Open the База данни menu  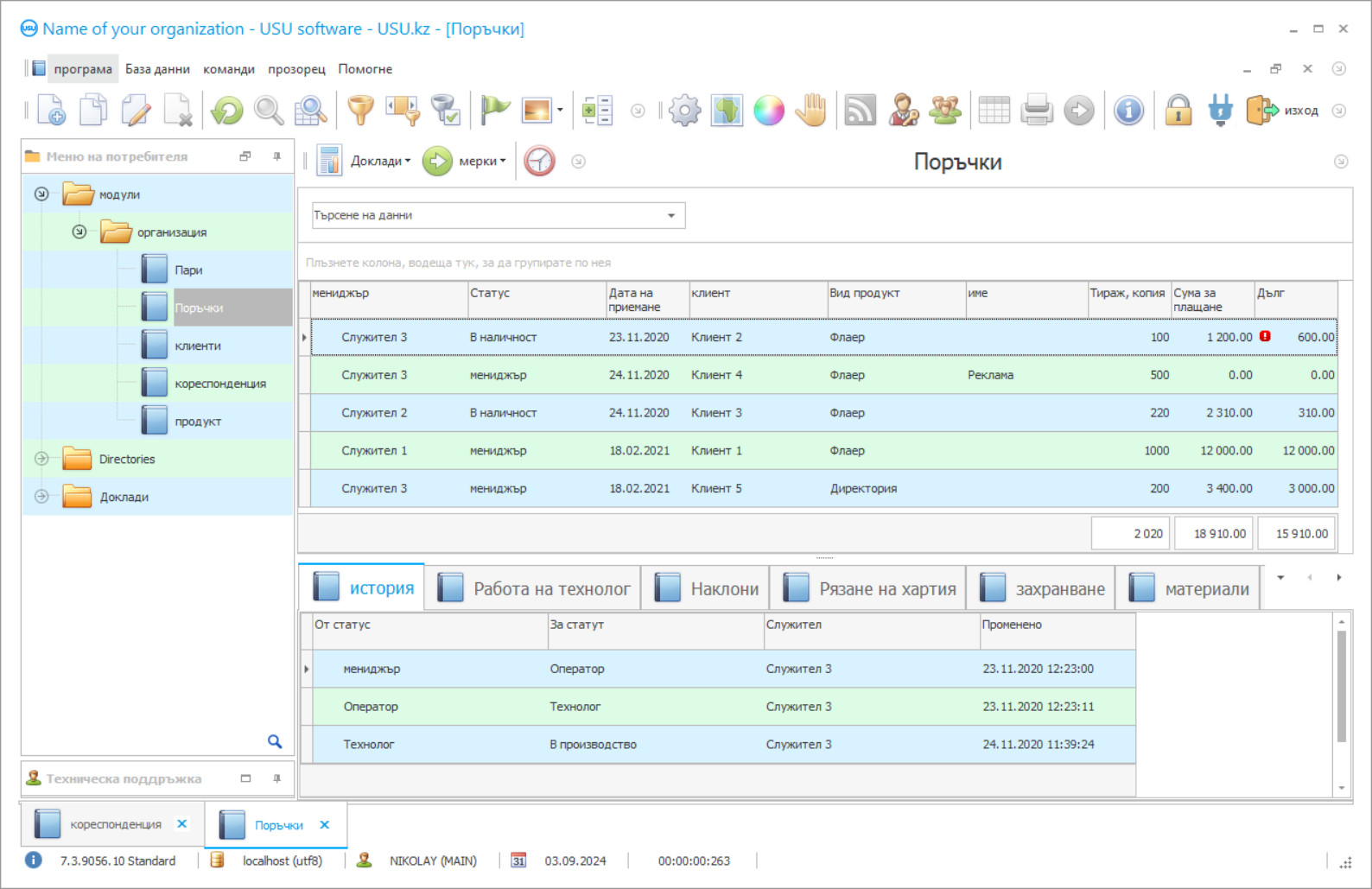click(157, 69)
